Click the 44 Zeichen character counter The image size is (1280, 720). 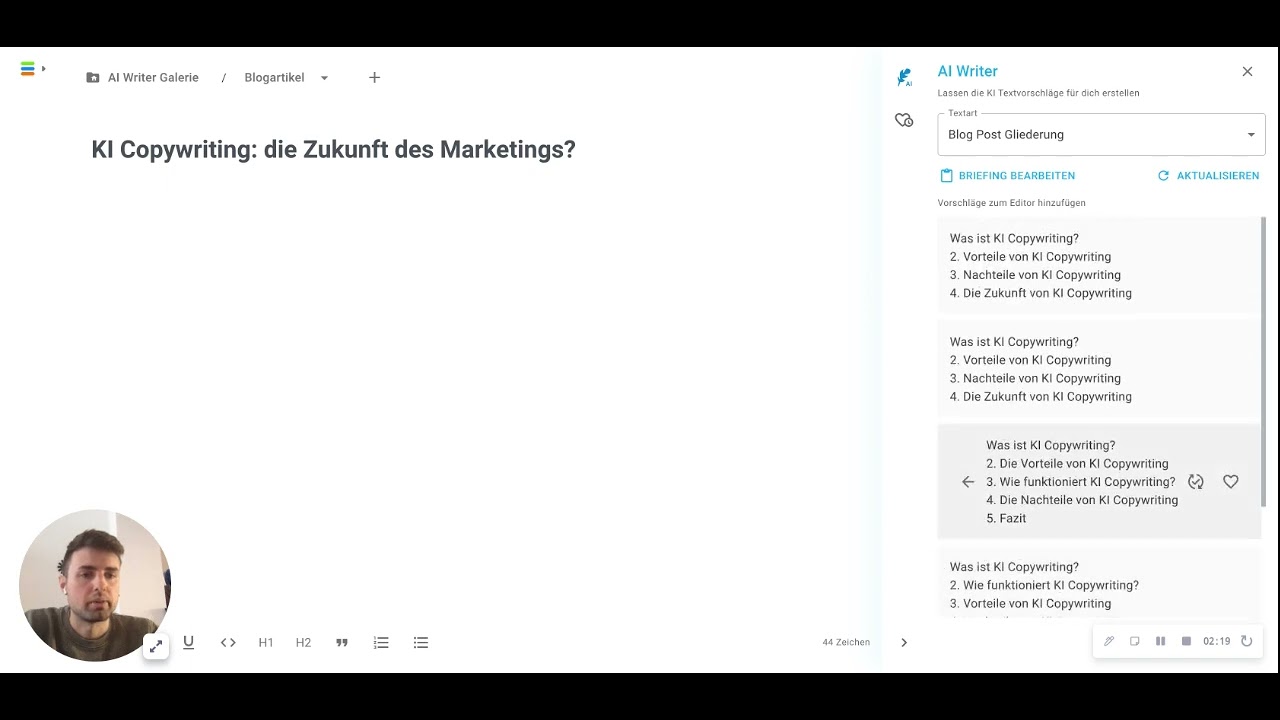point(846,642)
